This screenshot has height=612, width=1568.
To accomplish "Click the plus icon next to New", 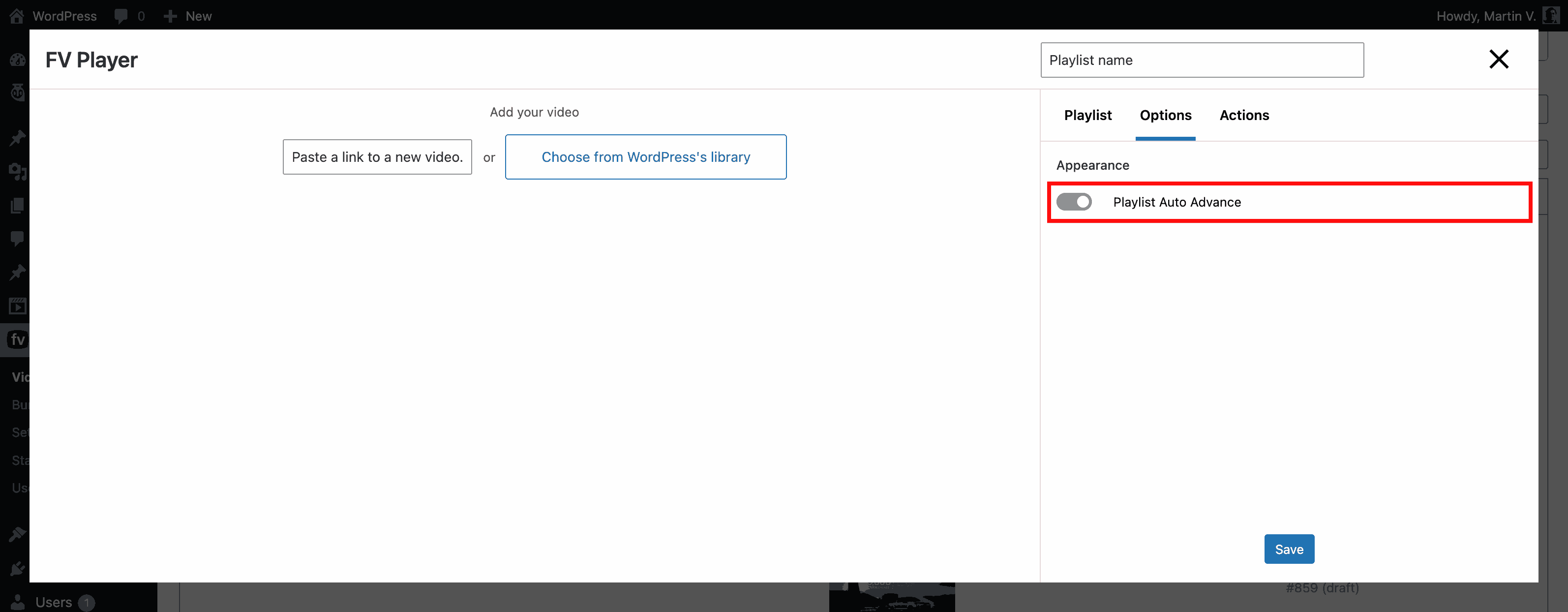I will click(x=171, y=16).
